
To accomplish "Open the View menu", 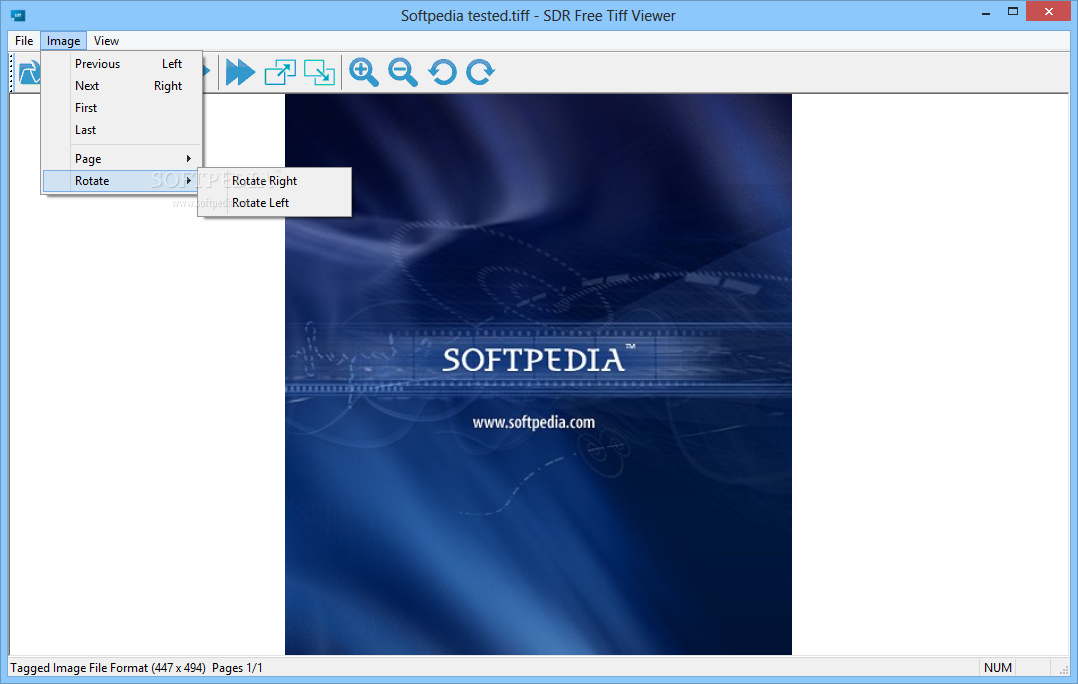I will [x=107, y=41].
